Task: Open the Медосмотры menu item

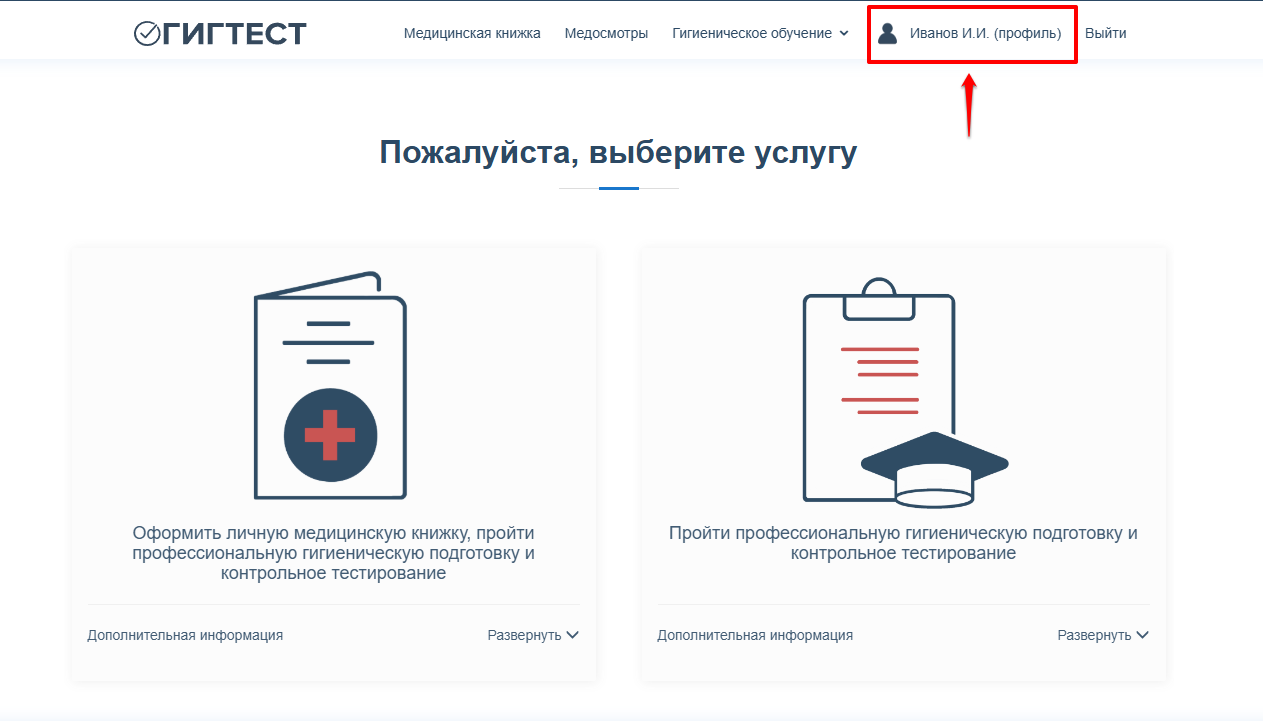Action: click(x=606, y=32)
